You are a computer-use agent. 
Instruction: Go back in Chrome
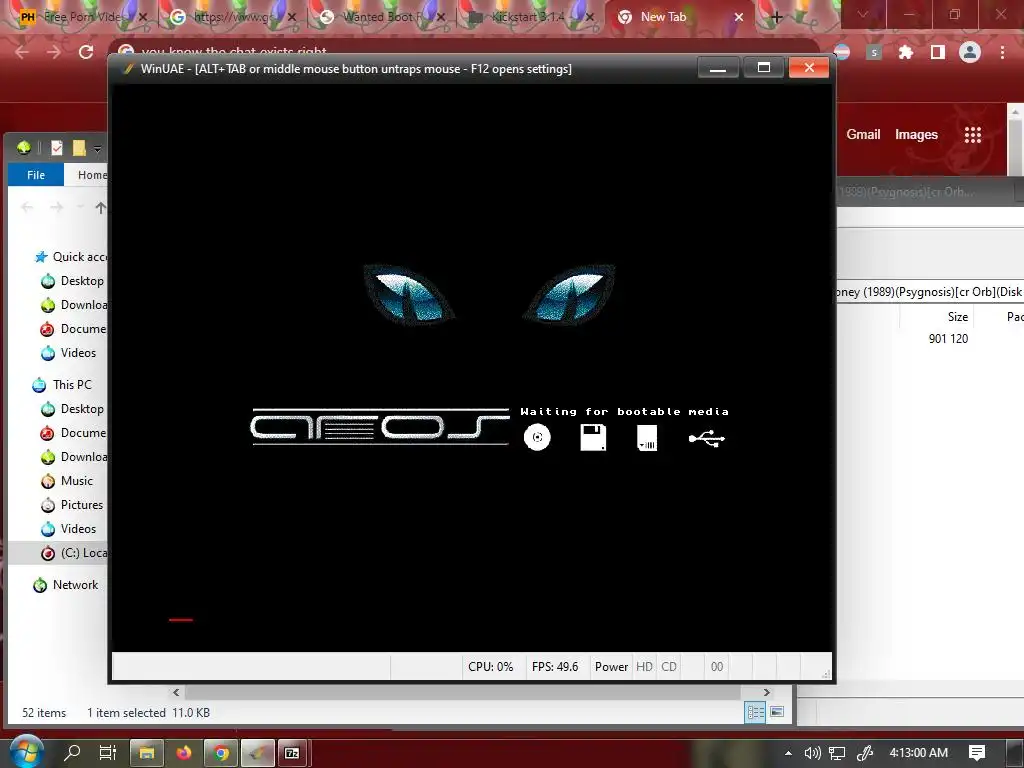pos(22,52)
